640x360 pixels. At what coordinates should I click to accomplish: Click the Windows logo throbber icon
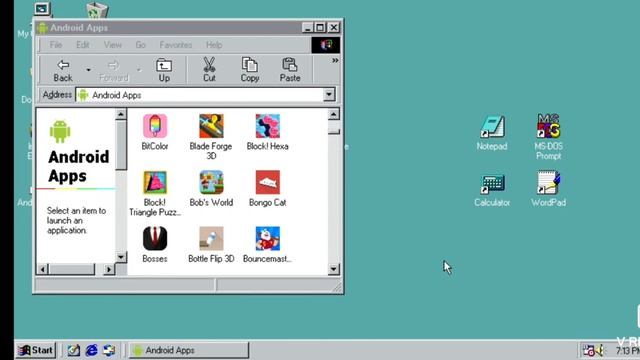point(326,45)
